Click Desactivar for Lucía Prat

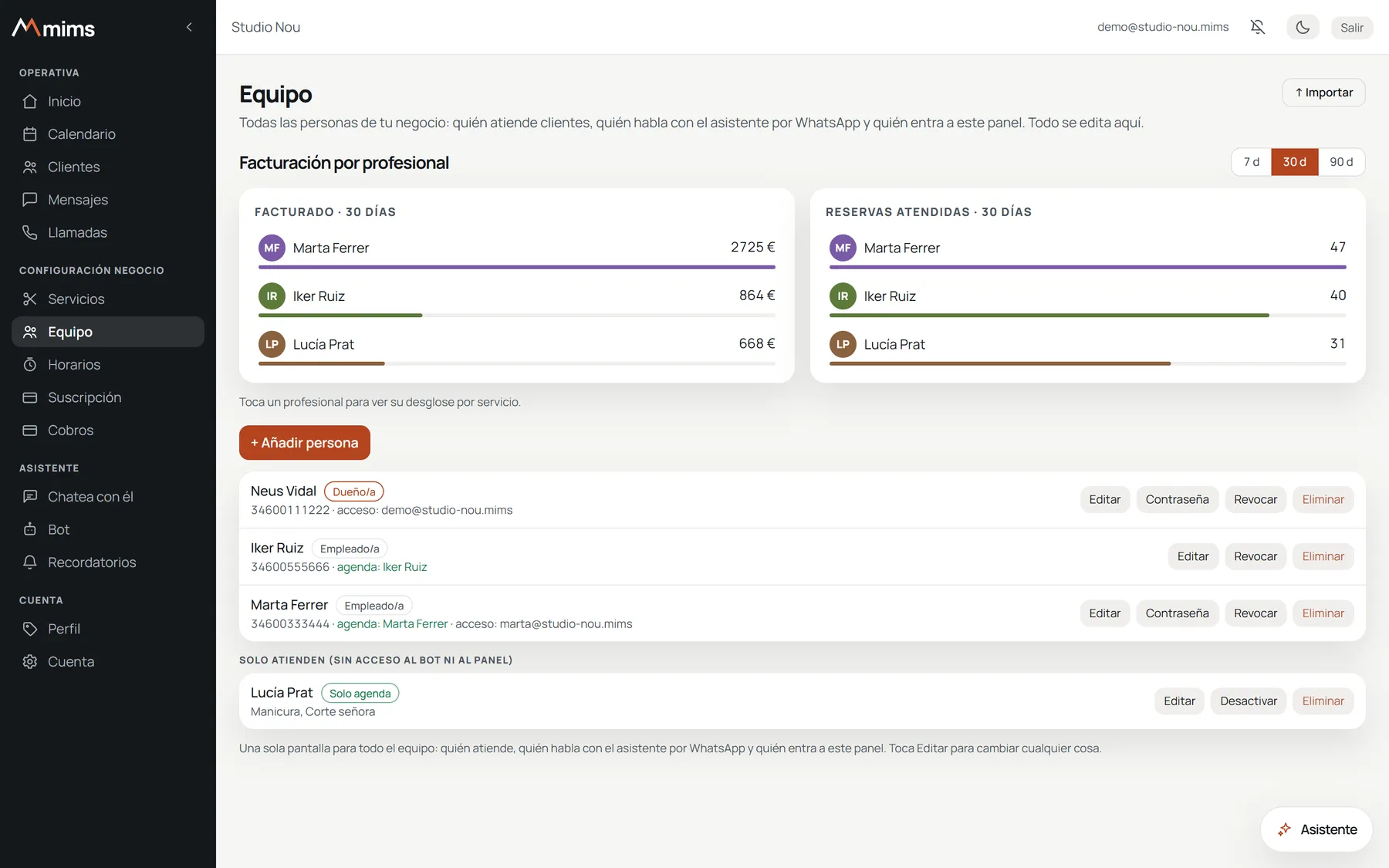tap(1248, 701)
